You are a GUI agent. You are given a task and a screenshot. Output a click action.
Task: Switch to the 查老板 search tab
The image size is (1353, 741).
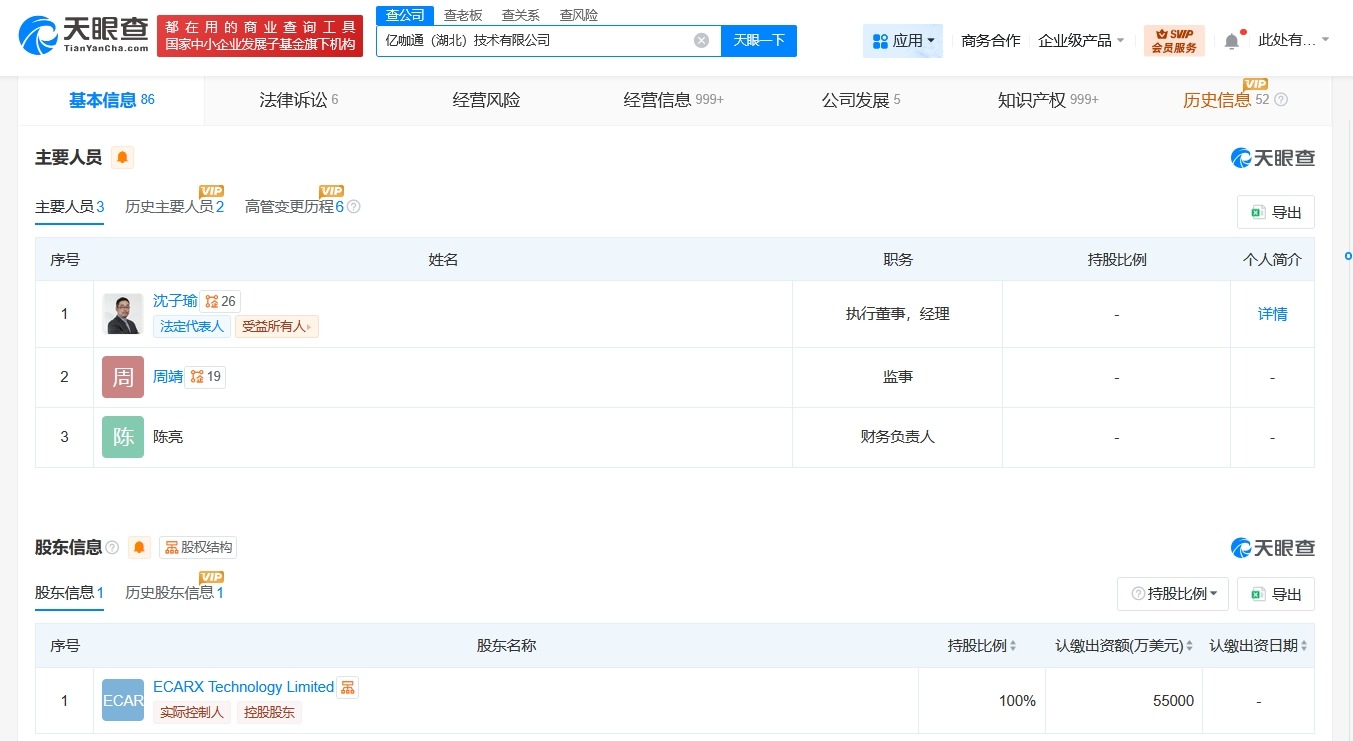point(462,15)
